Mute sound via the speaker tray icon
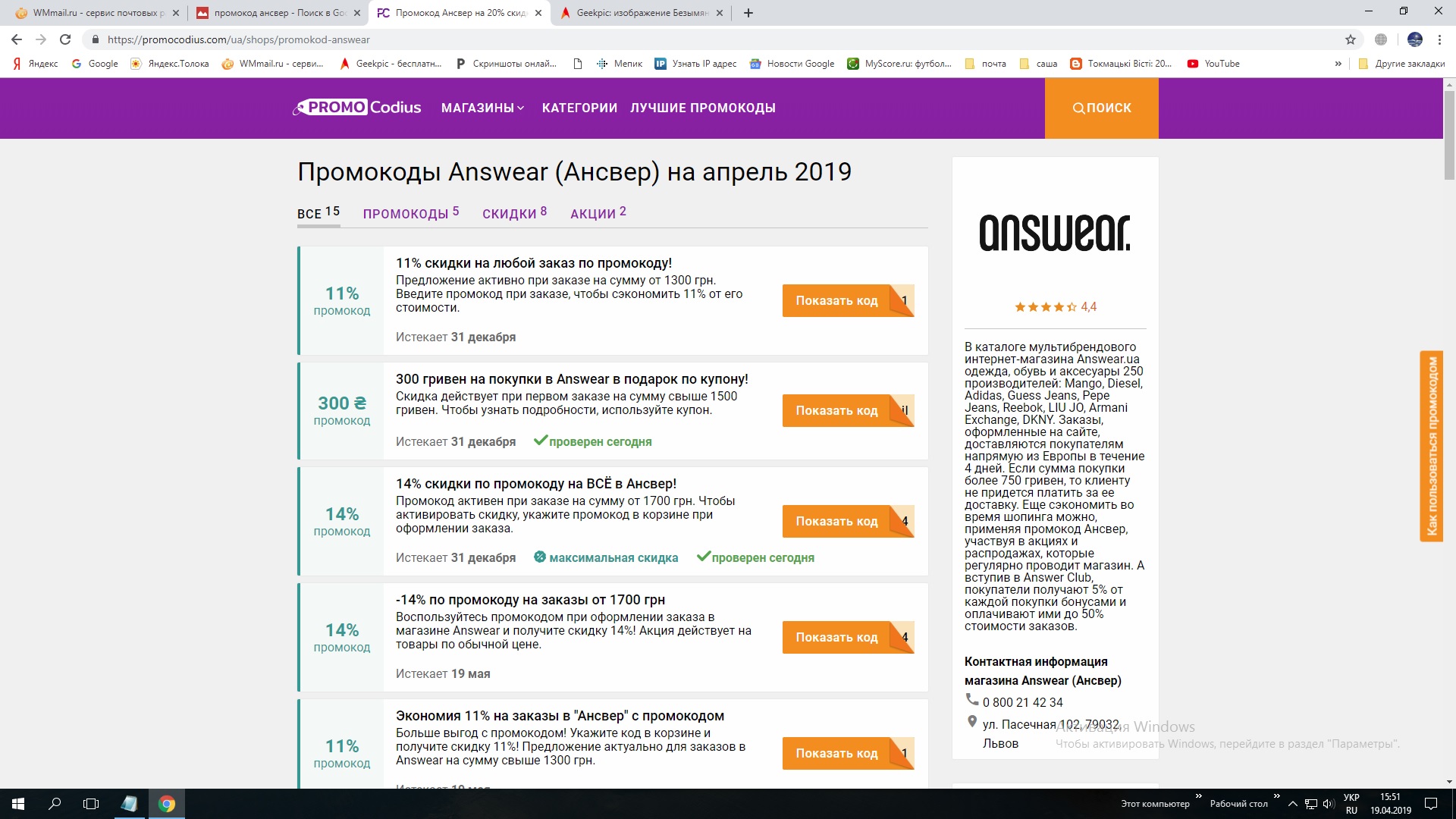Image resolution: width=1456 pixels, height=819 pixels. 1327,804
